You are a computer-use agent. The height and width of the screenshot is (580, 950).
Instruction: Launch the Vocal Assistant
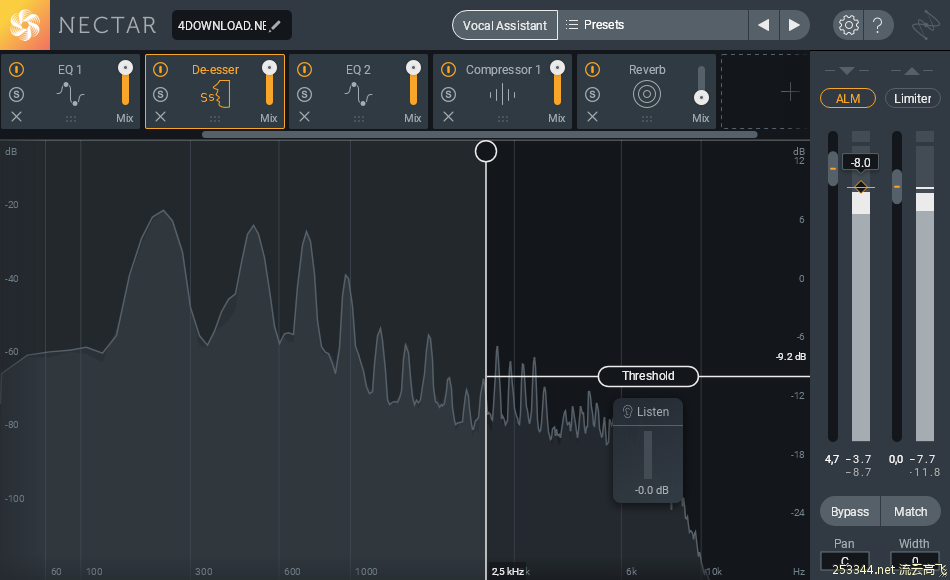(x=505, y=25)
